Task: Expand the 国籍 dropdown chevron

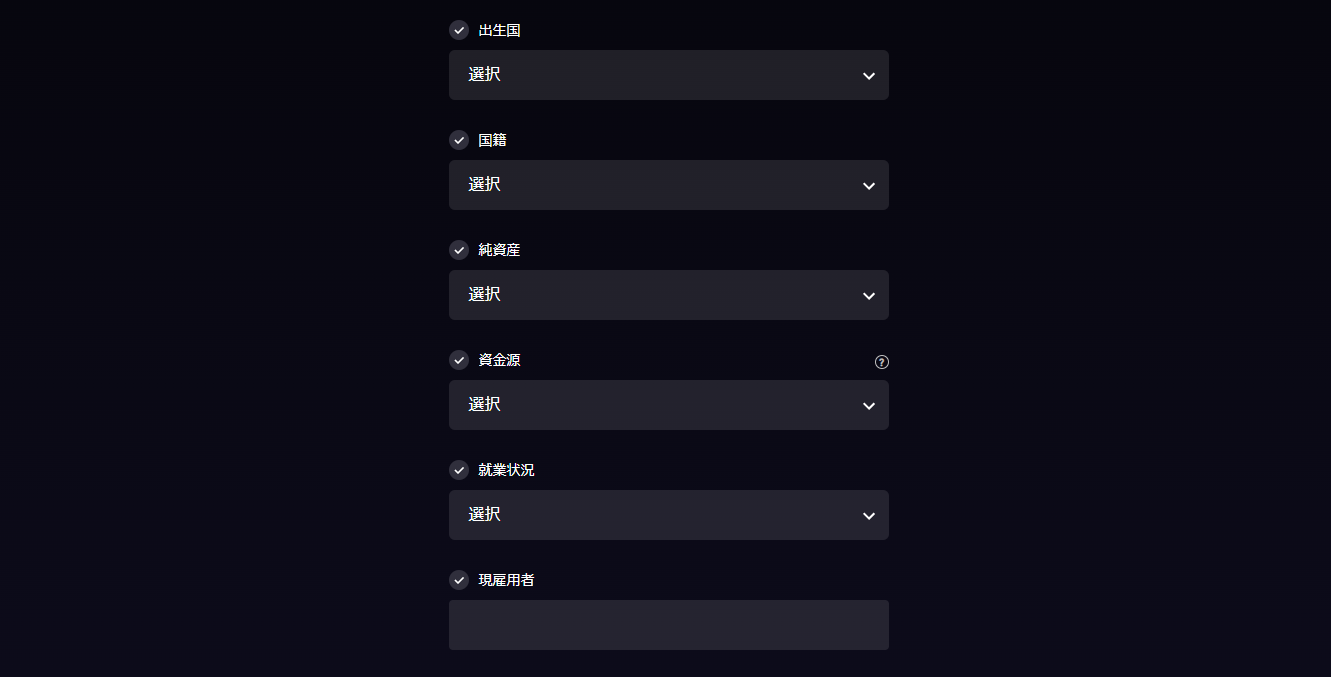Action: point(869,186)
